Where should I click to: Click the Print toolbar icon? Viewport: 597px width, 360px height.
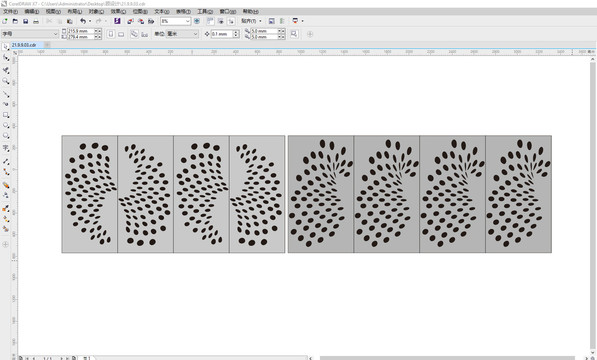point(36,21)
